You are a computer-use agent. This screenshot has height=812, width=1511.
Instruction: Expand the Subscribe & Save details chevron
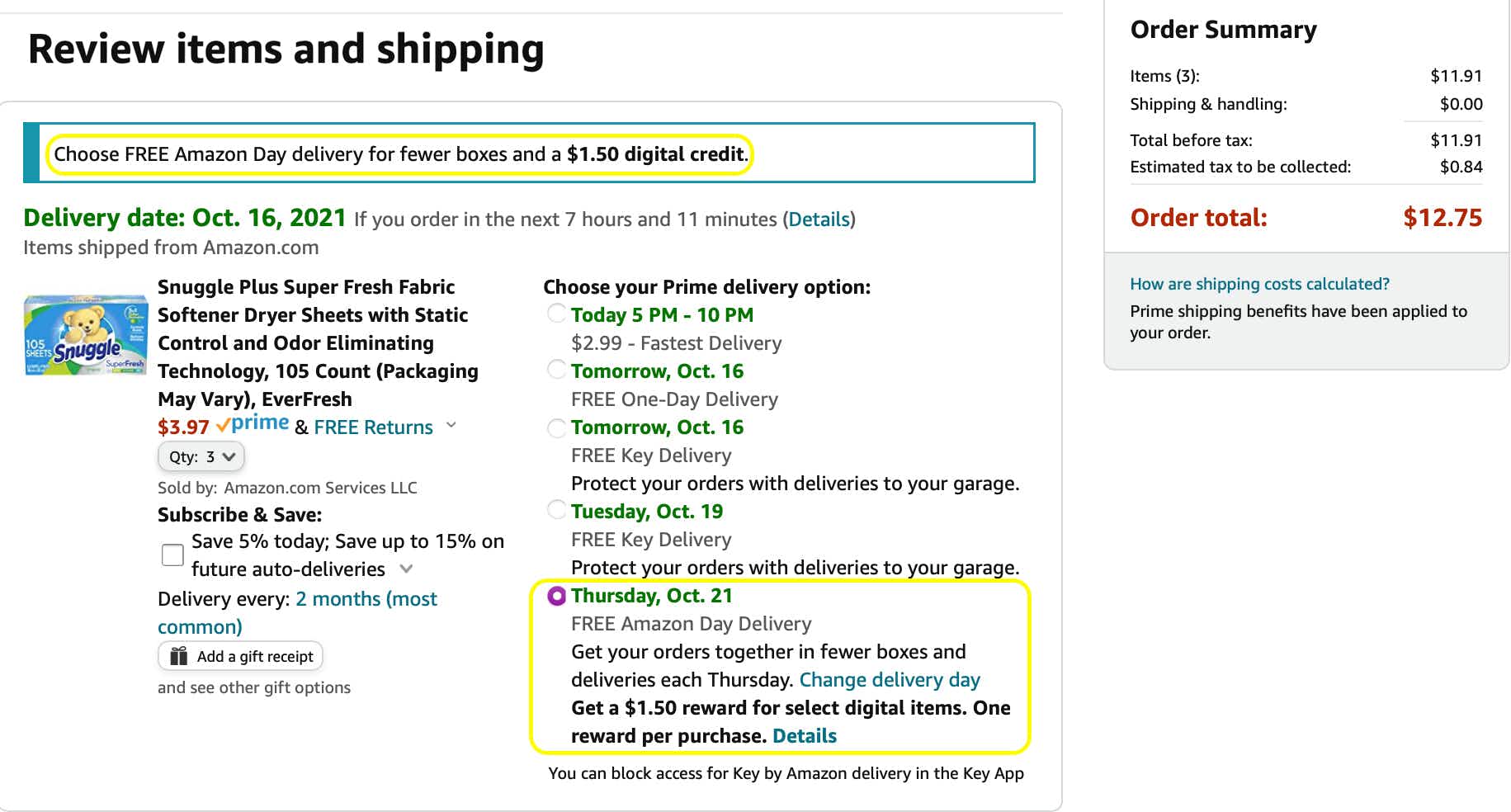406,569
